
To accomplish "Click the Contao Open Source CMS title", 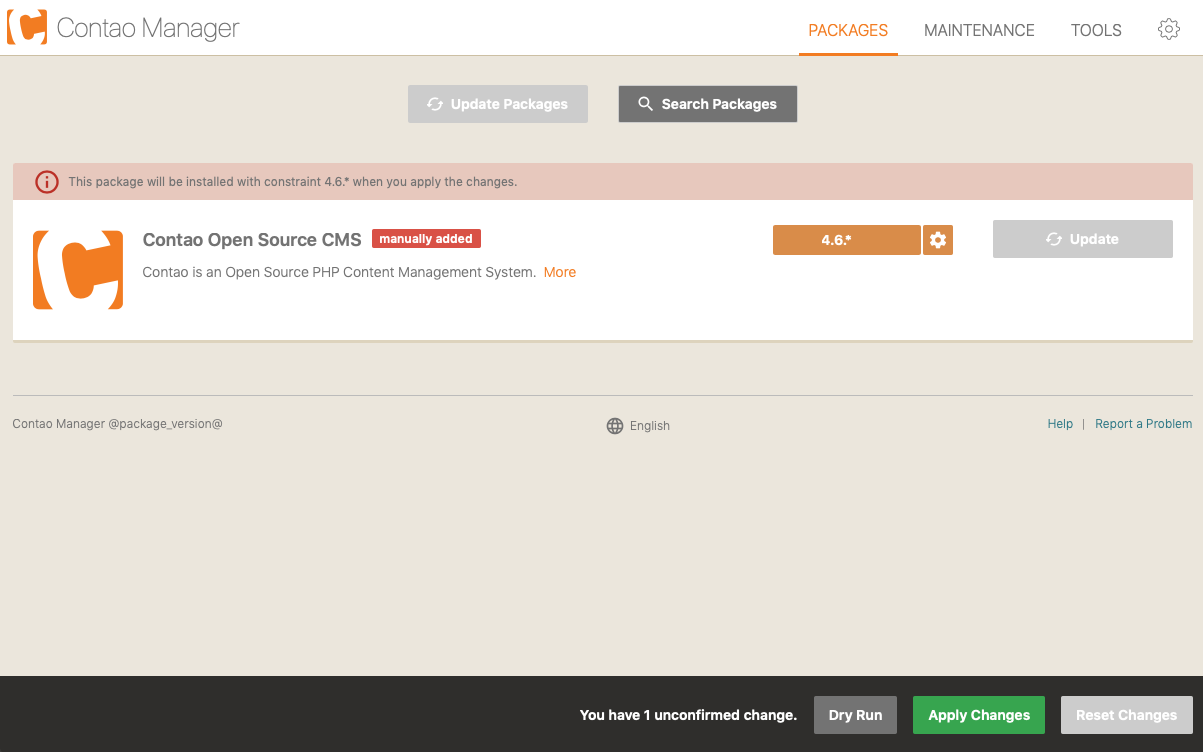I will pyautogui.click(x=252, y=240).
